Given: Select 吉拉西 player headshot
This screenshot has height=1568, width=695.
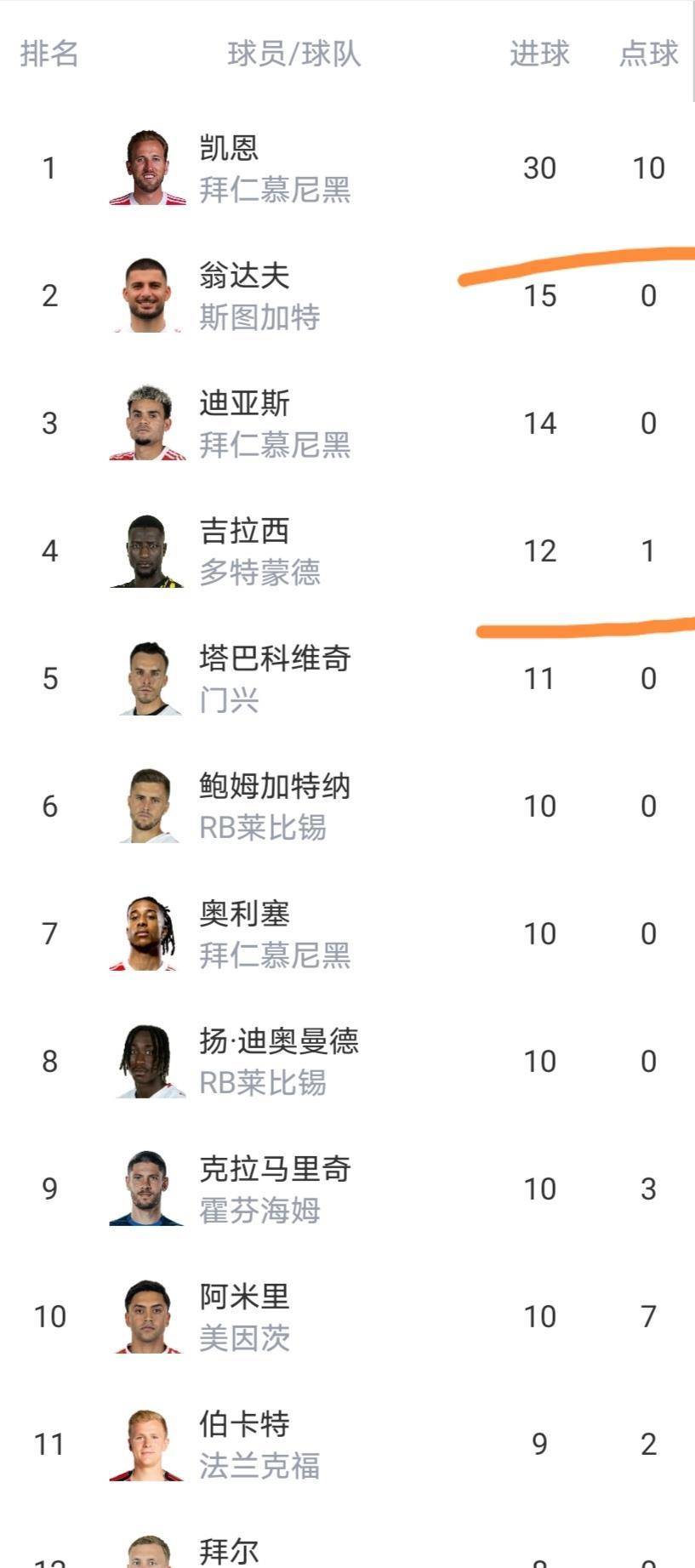Looking at the screenshot, I should click(147, 550).
